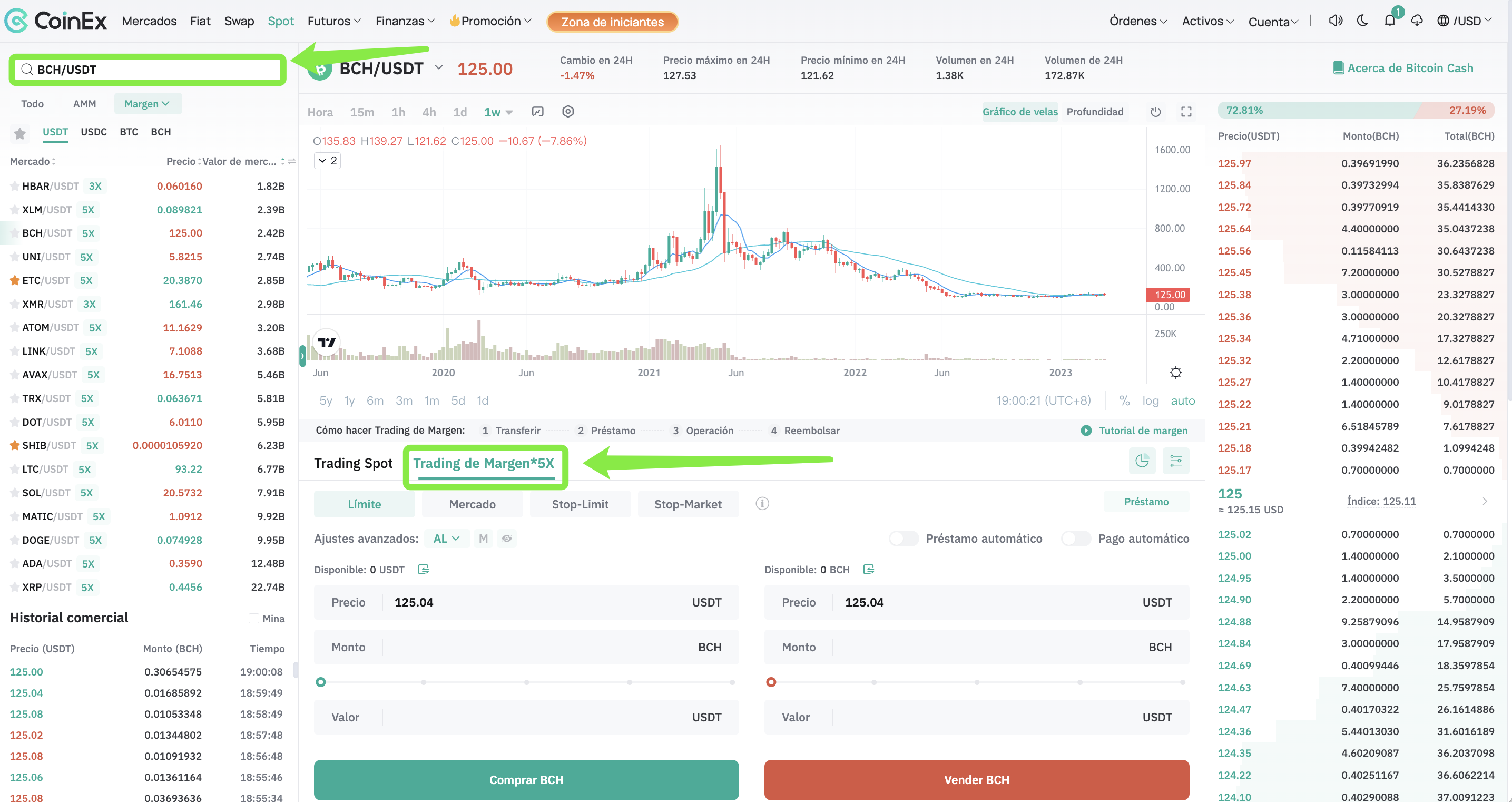Open Zona de iniciantes
The width and height of the screenshot is (1512, 802).
pyautogui.click(x=612, y=22)
